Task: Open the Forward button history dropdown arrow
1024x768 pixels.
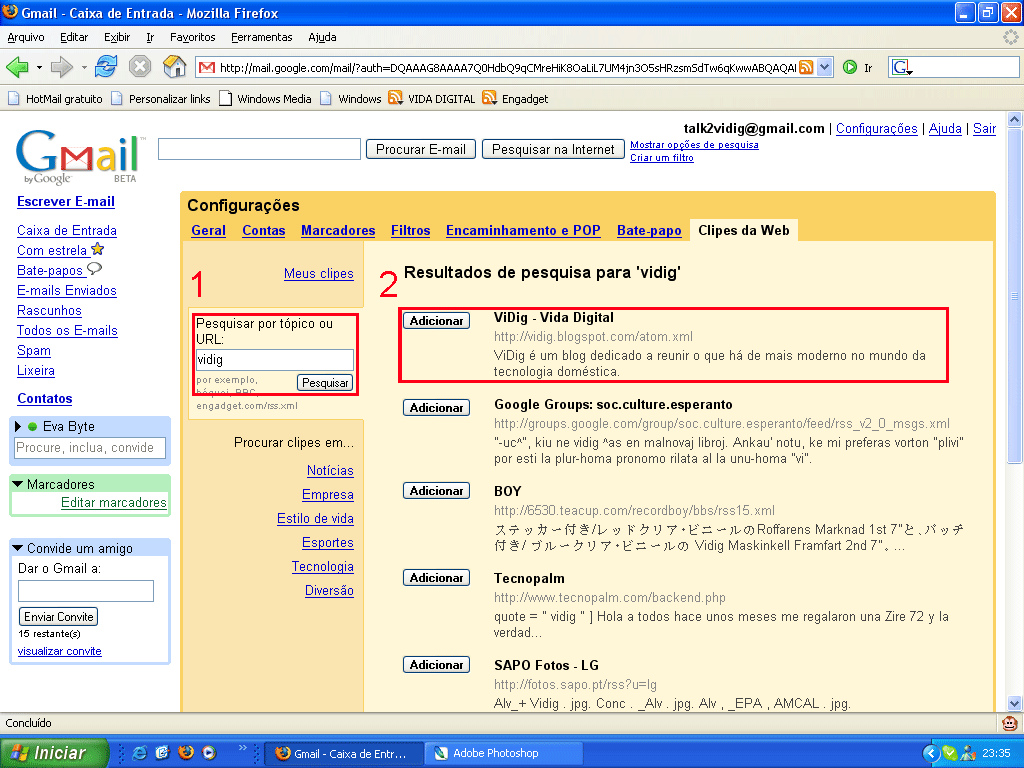Action: click(x=84, y=67)
